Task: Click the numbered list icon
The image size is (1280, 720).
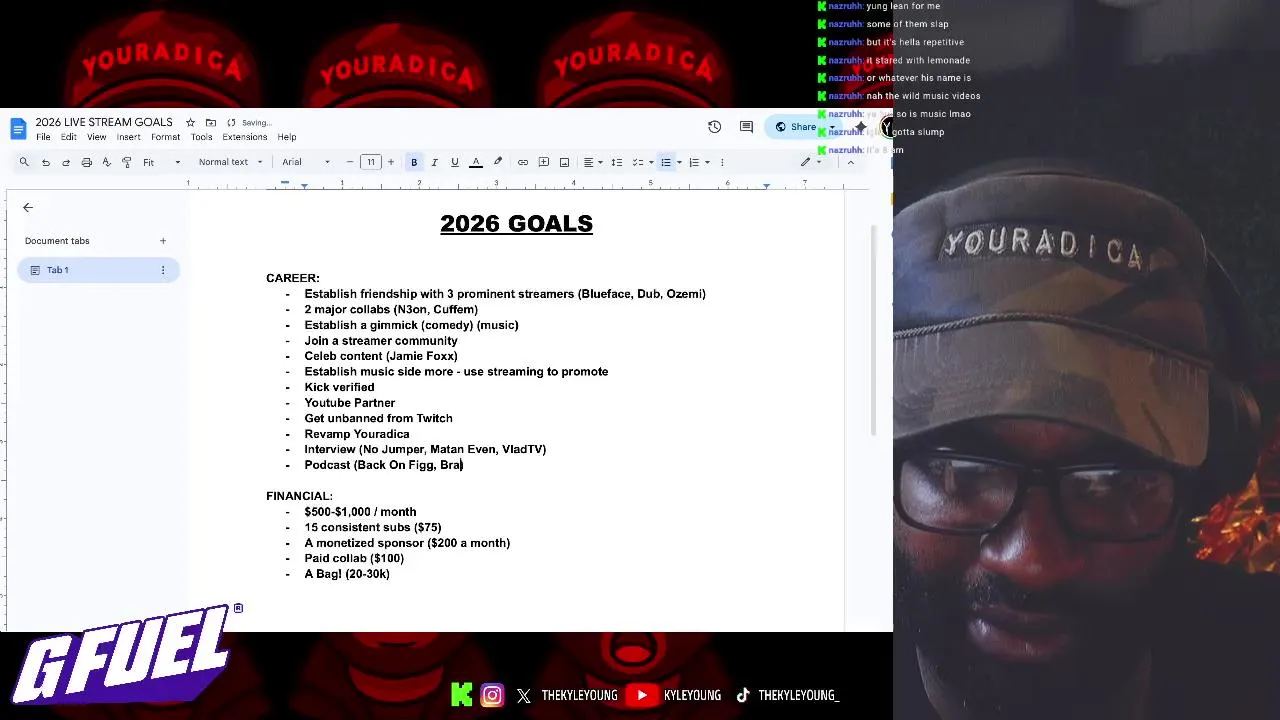Action: 694,162
